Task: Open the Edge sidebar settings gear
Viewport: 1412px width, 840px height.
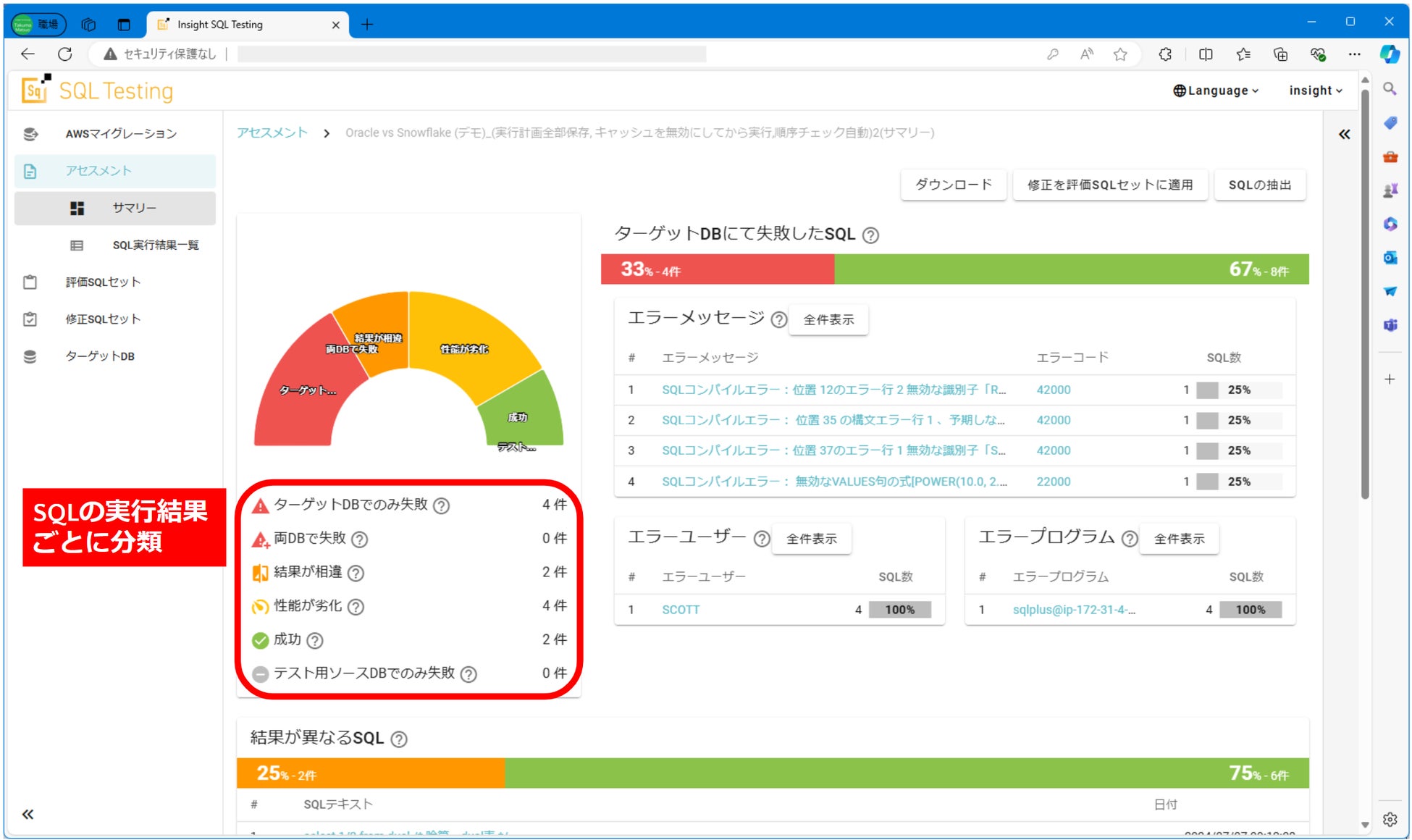Action: 1390,819
